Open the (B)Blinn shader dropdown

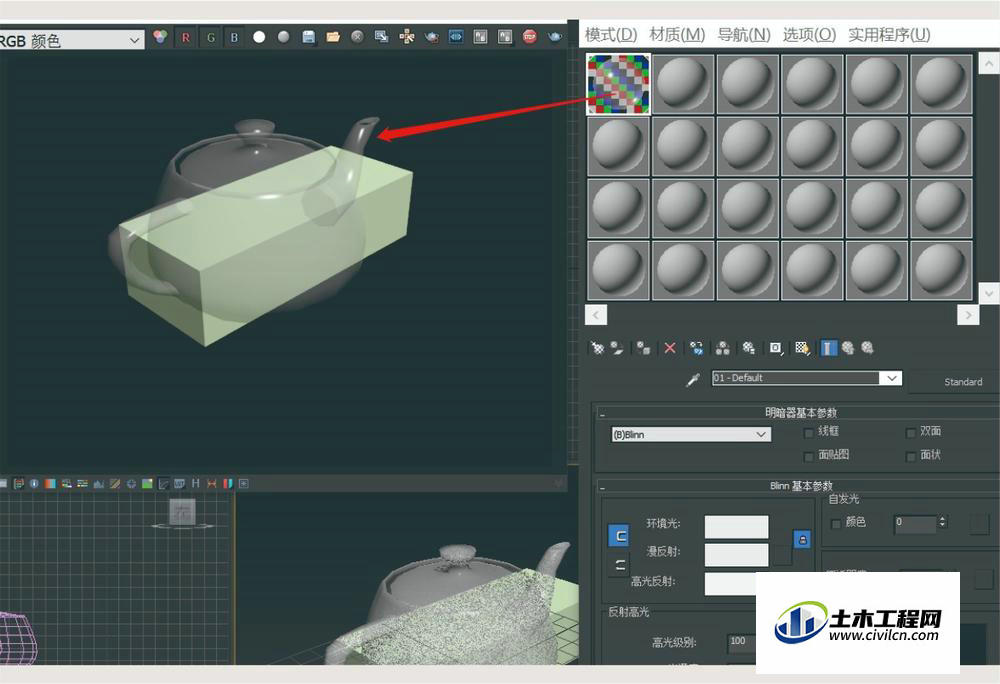(691, 434)
